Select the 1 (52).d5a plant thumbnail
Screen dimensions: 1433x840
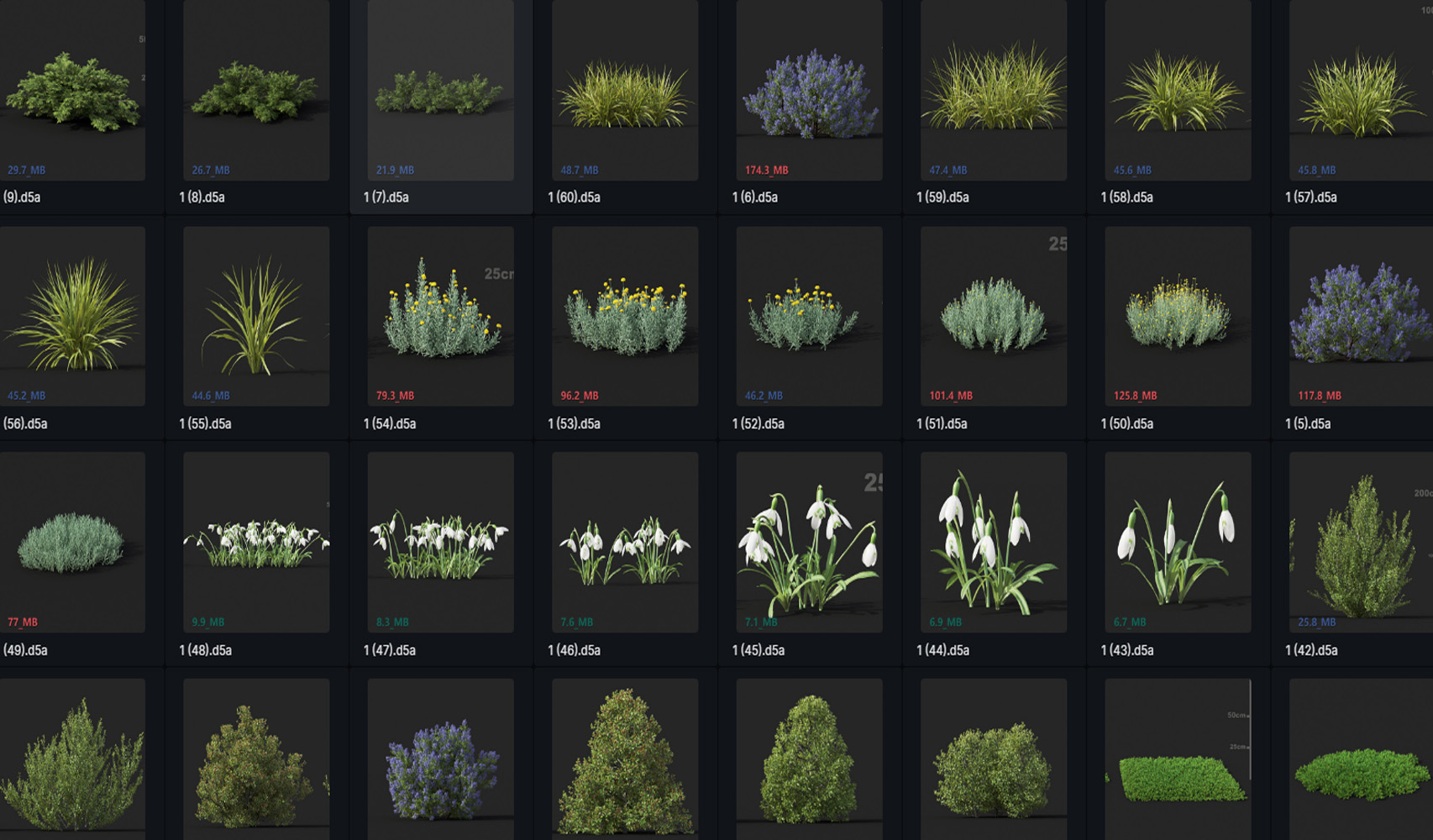point(810,316)
